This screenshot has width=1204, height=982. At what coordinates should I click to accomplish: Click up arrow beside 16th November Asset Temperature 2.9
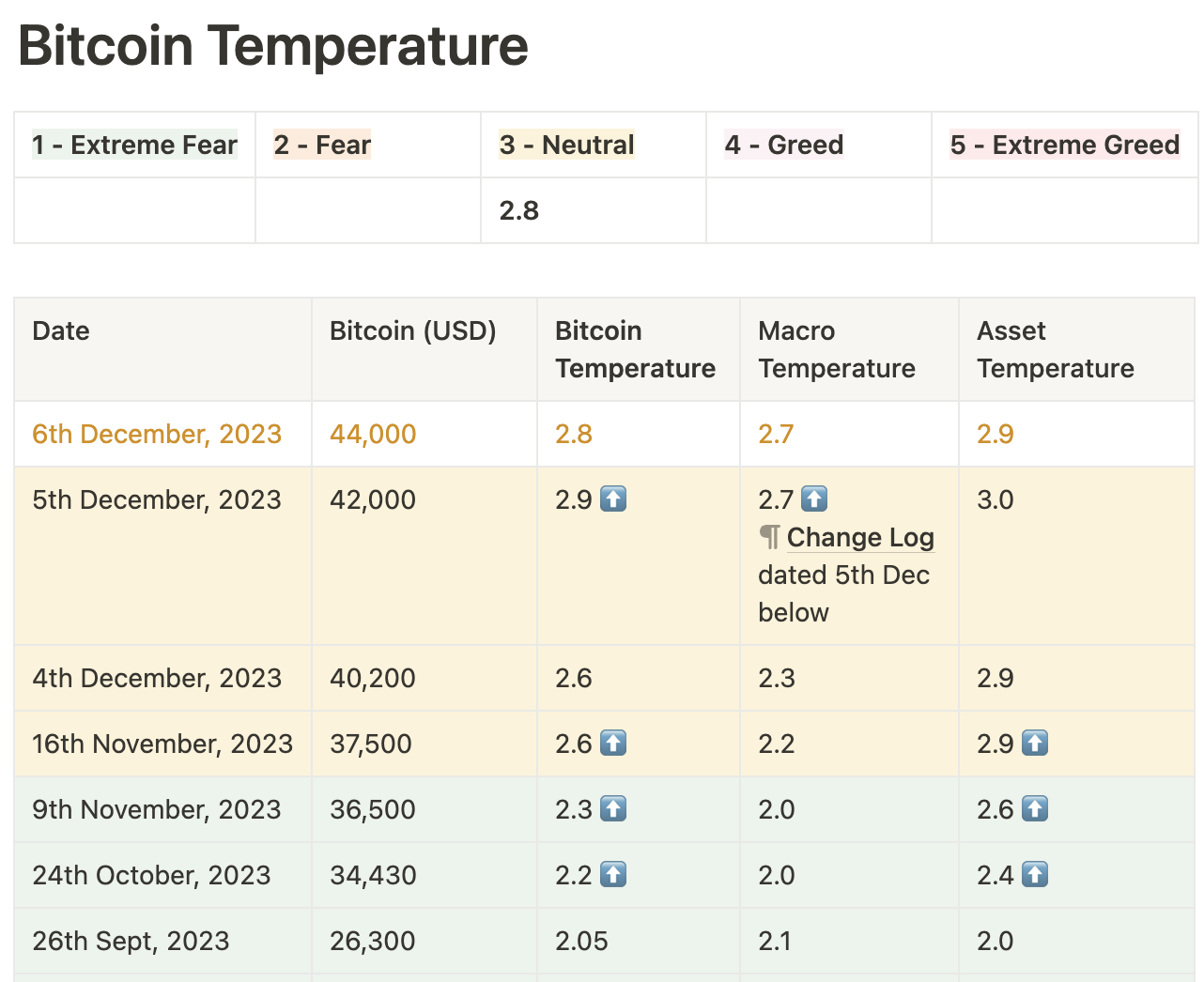click(1035, 744)
